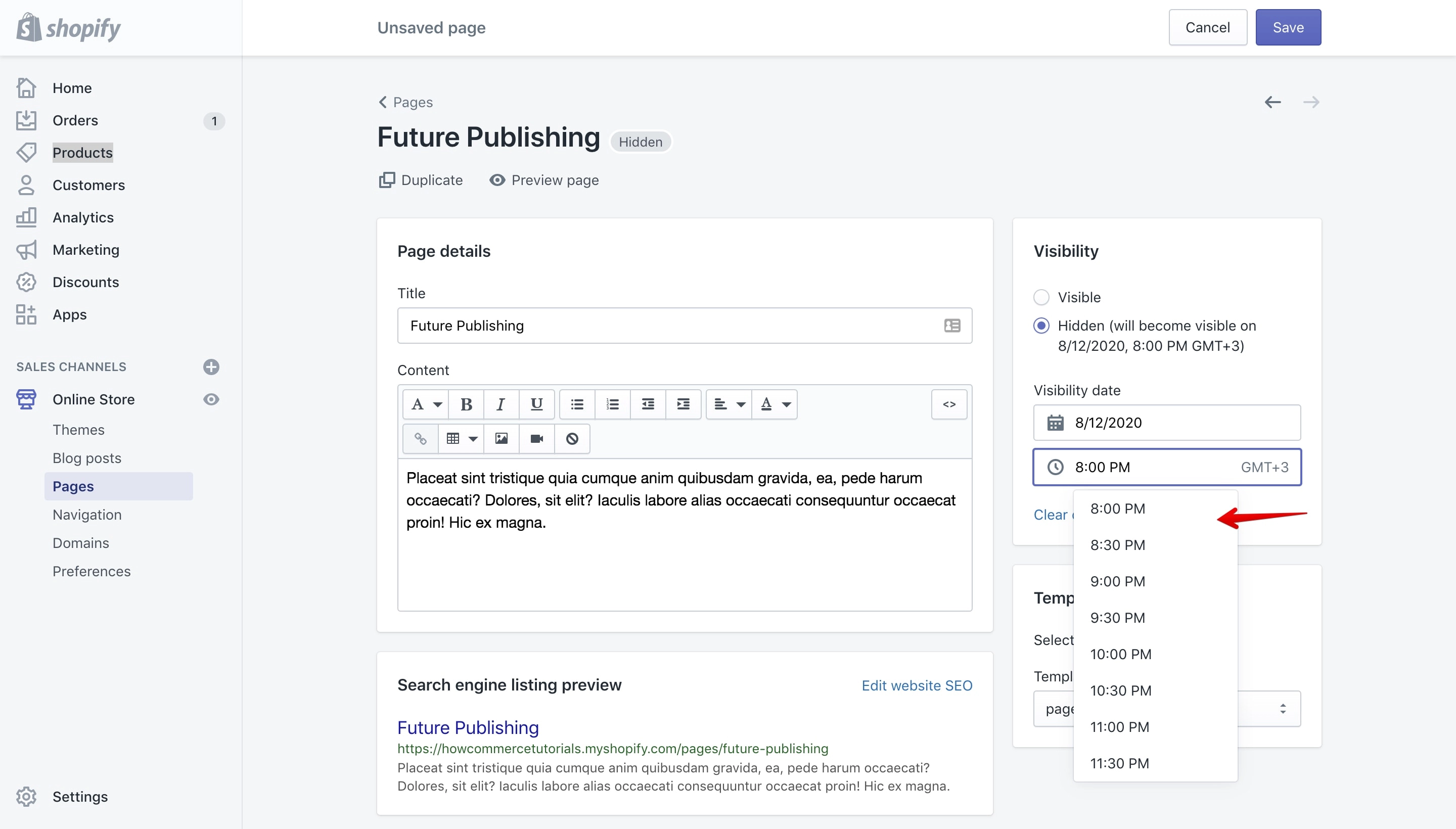Insert bulleted list
1456x829 pixels.
pyautogui.click(x=577, y=404)
